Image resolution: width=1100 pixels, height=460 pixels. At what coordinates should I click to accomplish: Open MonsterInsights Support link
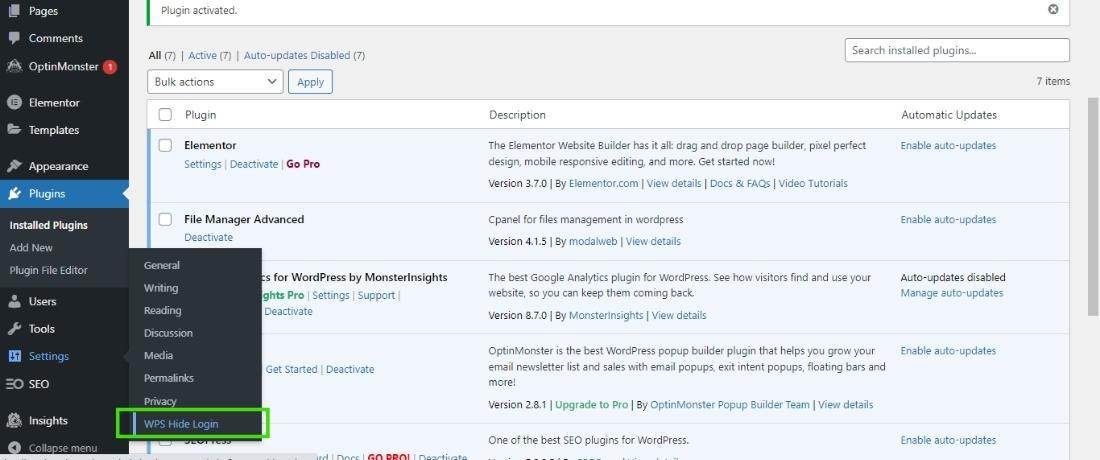(x=376, y=295)
